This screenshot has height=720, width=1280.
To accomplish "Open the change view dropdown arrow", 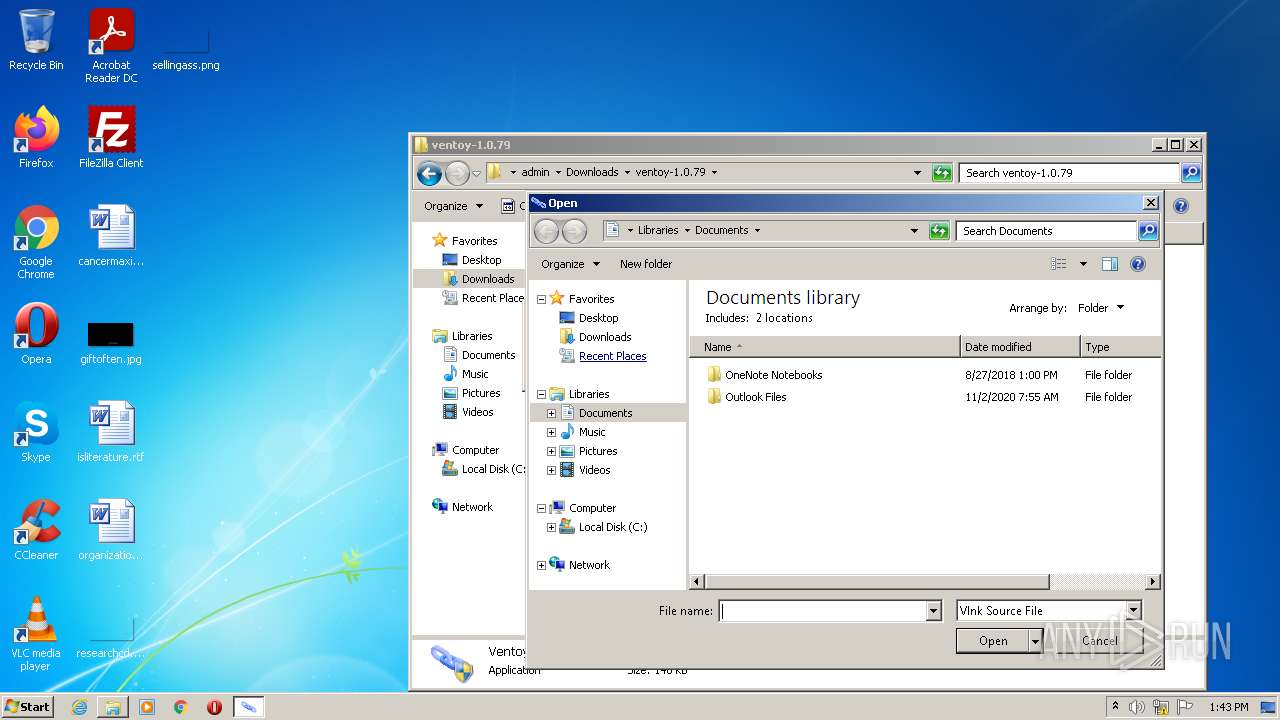I will [1083, 264].
